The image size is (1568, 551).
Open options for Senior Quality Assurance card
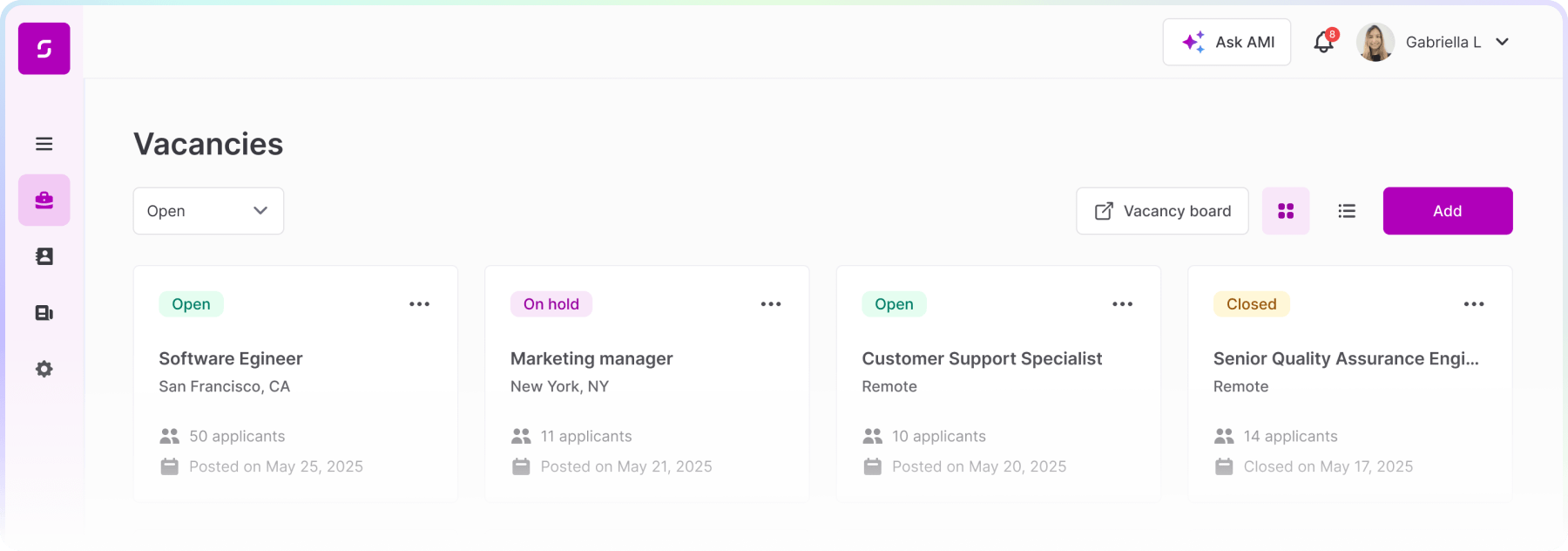[1474, 304]
